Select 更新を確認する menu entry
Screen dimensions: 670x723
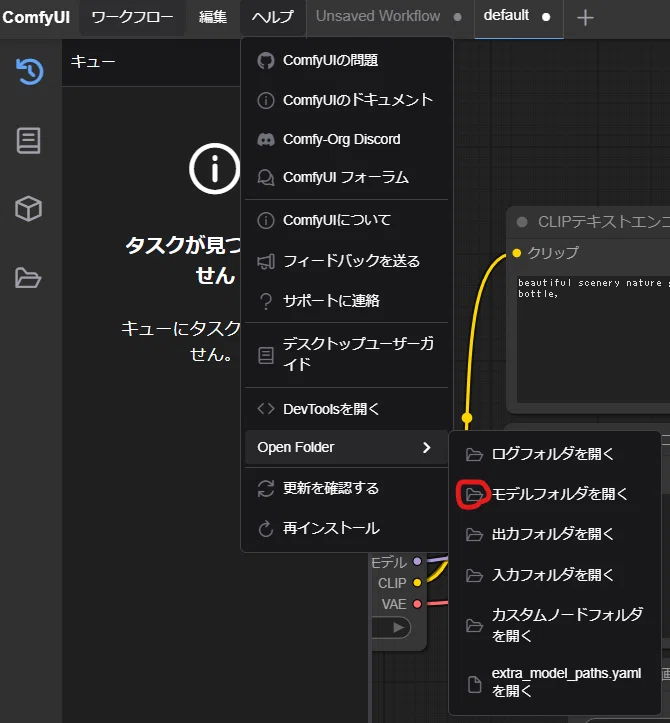click(347, 488)
